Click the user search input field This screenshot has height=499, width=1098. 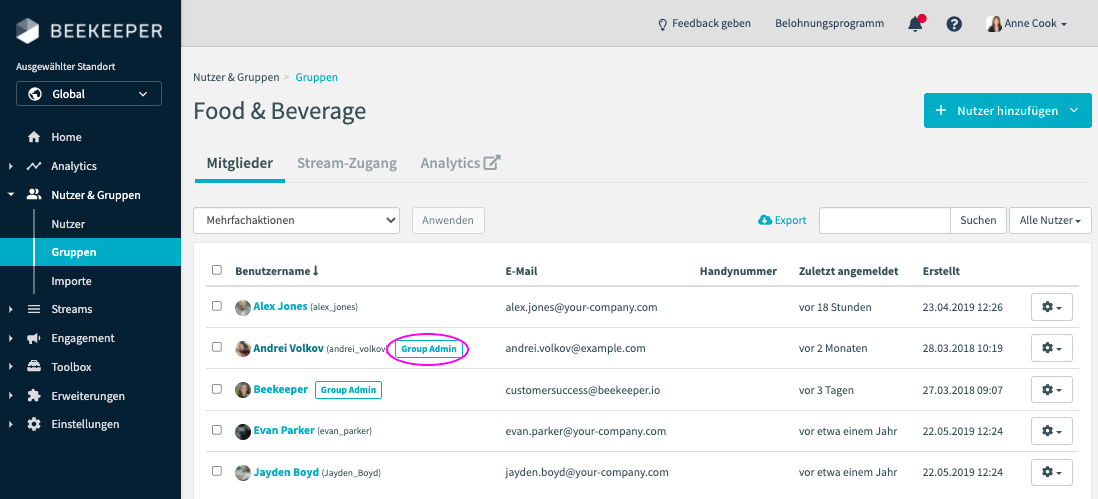[884, 220]
